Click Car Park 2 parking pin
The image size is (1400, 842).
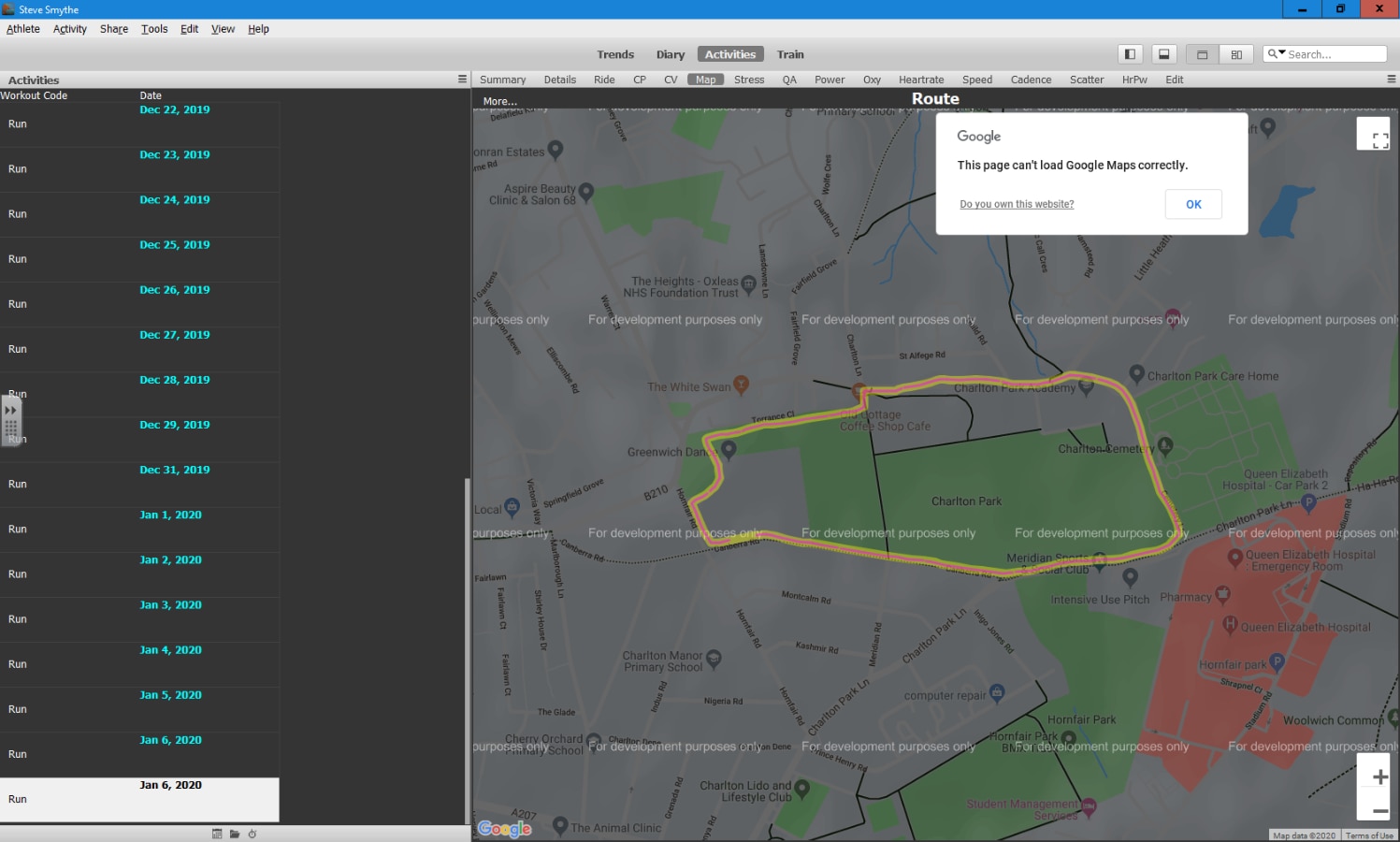(x=1308, y=502)
